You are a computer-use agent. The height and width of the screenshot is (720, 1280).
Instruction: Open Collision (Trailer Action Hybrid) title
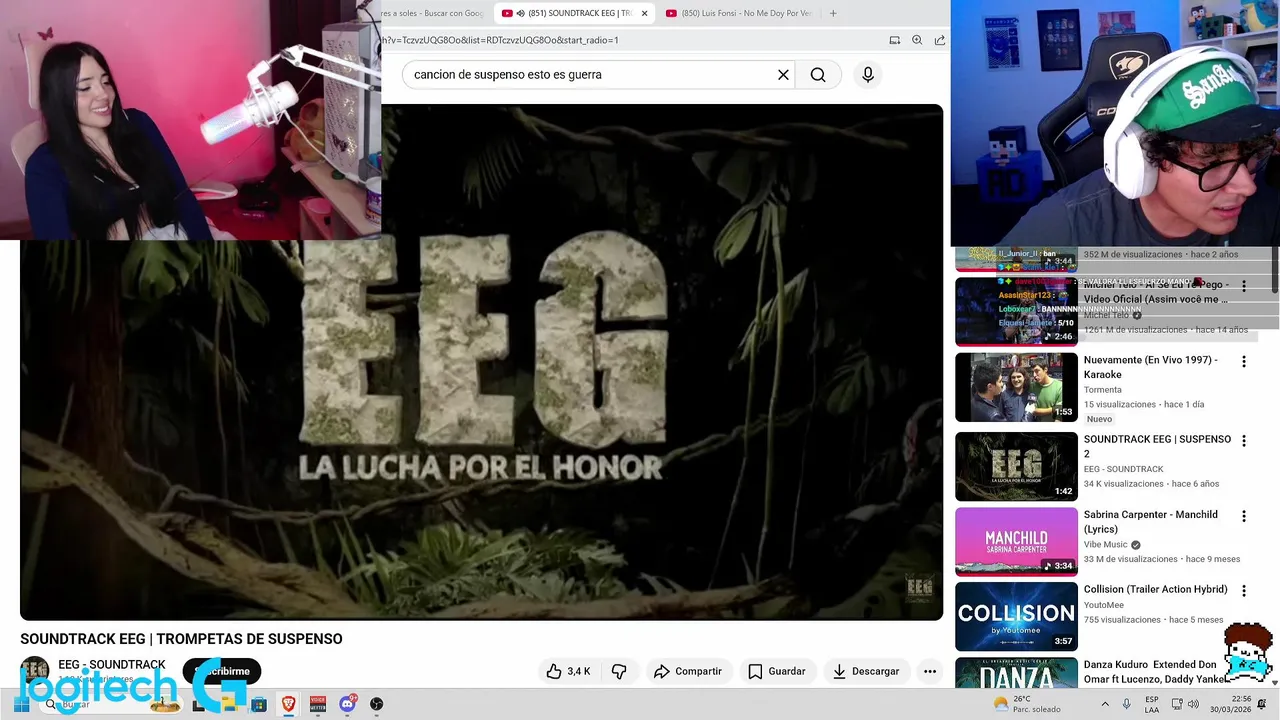pyautogui.click(x=1155, y=589)
